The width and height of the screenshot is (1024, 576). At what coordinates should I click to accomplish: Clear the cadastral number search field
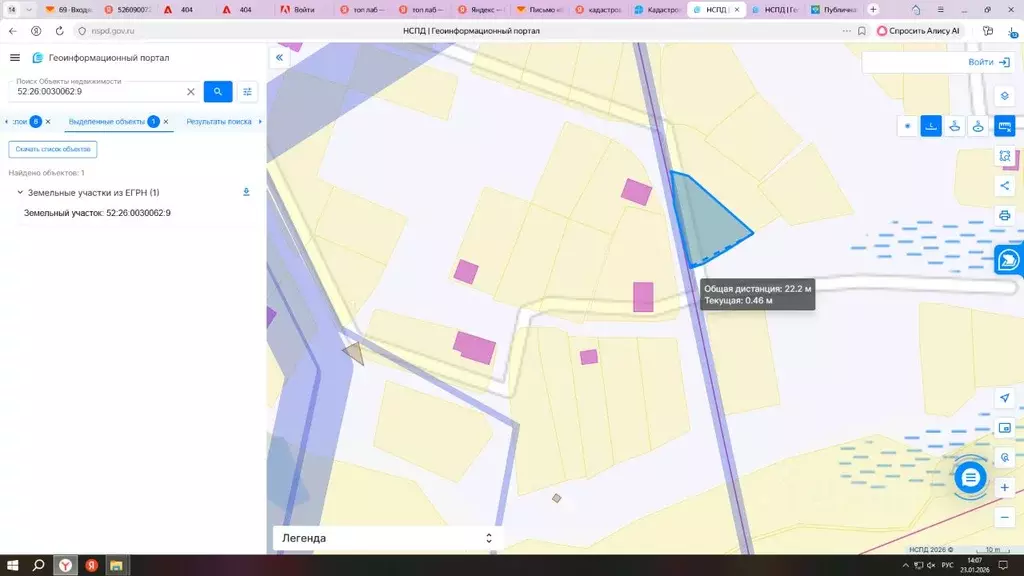point(191,92)
